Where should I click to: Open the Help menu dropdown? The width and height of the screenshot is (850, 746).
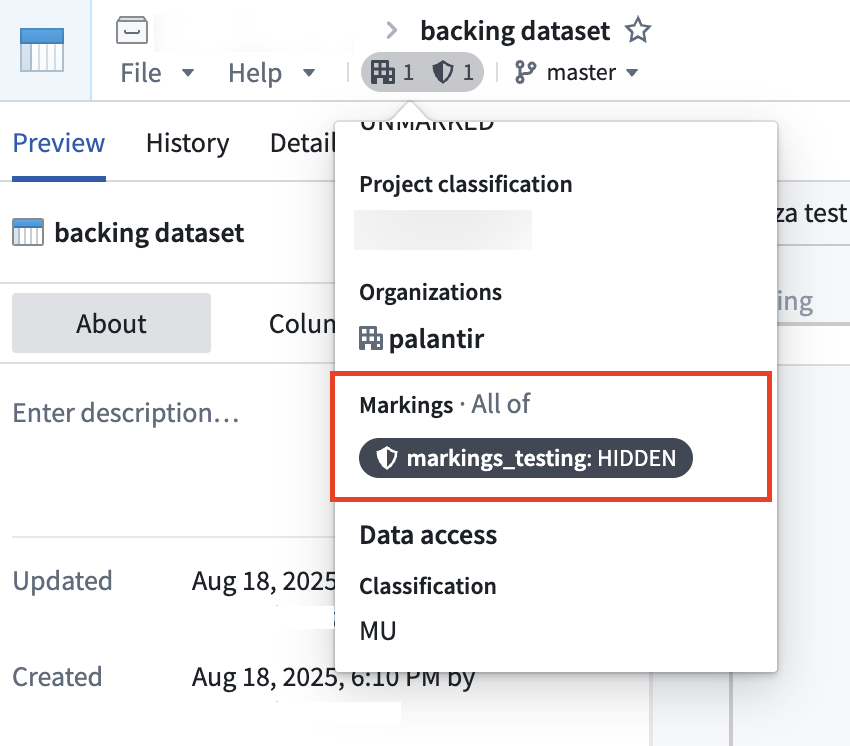(x=272, y=73)
